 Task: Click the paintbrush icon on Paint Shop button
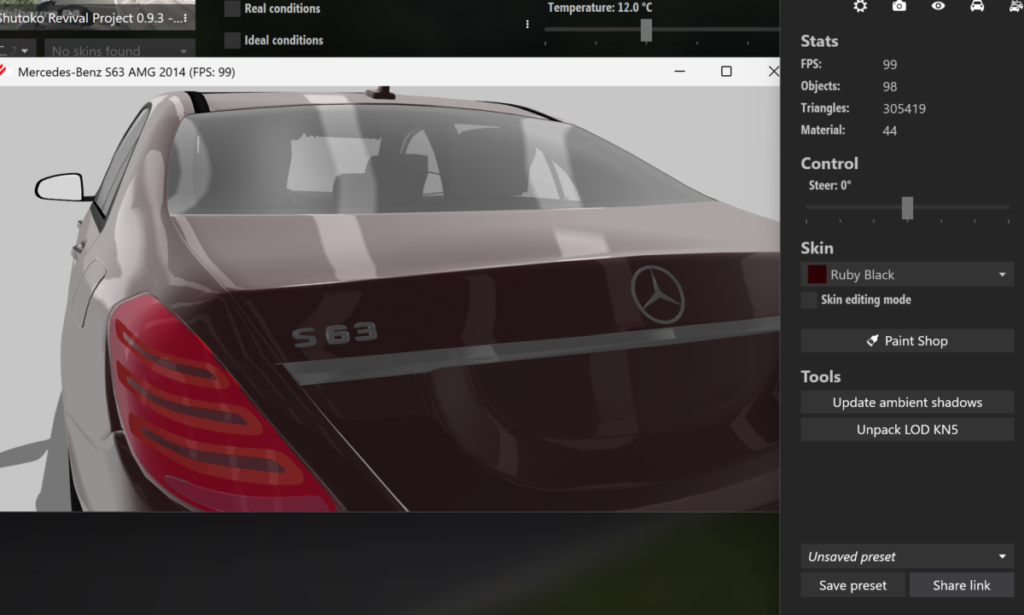click(x=872, y=340)
